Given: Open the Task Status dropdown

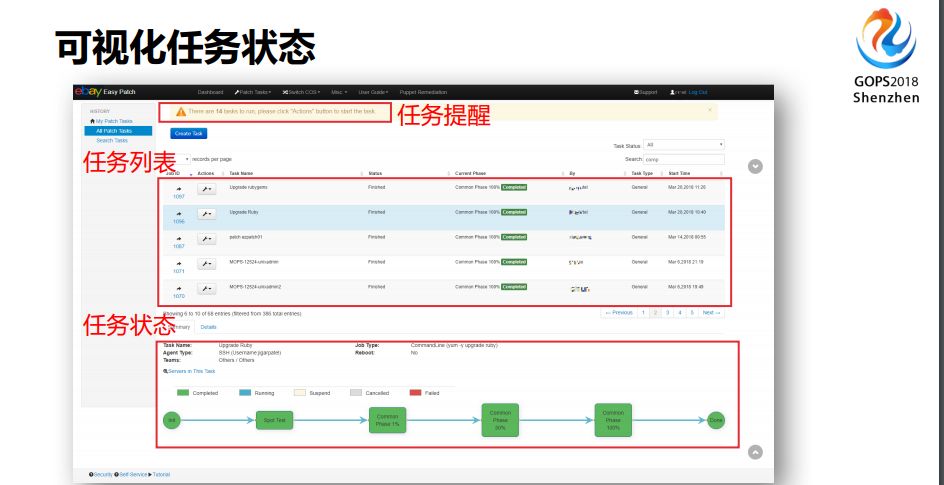Looking at the screenshot, I should 684,145.
